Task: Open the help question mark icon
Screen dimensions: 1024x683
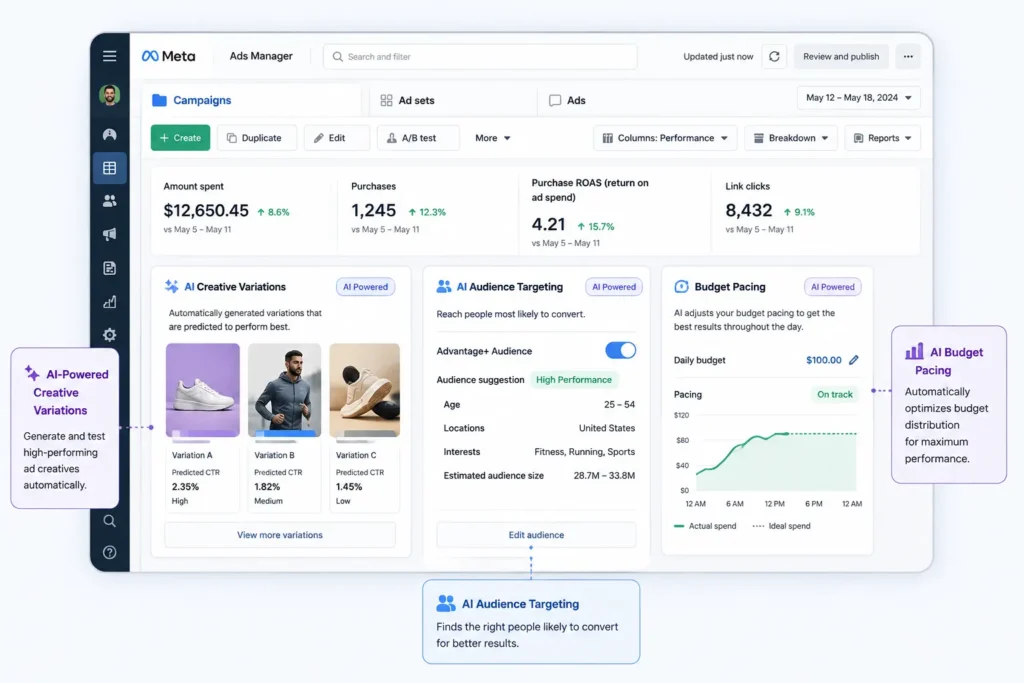Action: click(110, 552)
